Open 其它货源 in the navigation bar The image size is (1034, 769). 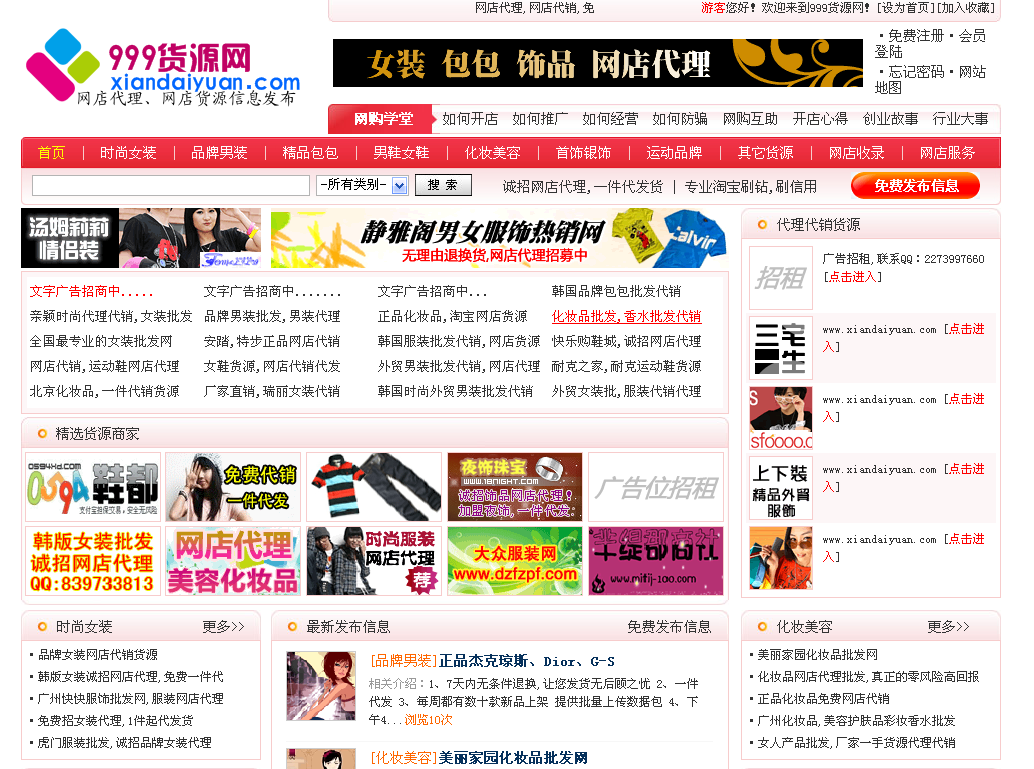(765, 153)
